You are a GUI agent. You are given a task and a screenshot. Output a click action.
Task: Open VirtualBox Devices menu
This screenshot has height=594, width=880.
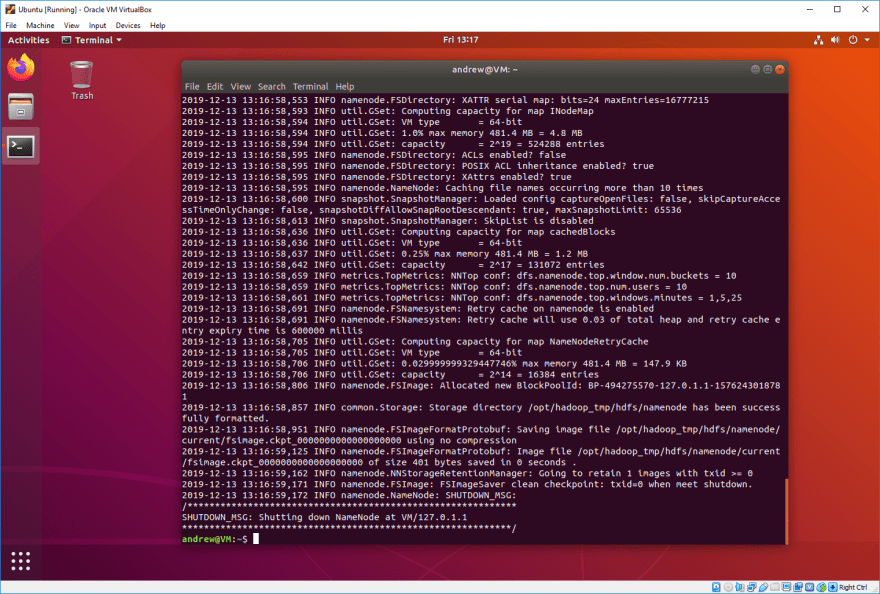[x=128, y=25]
